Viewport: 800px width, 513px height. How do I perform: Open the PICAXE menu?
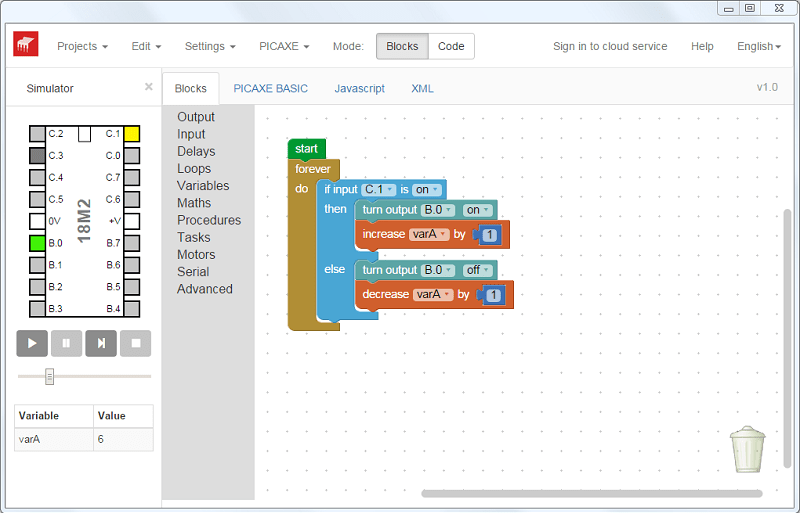284,46
